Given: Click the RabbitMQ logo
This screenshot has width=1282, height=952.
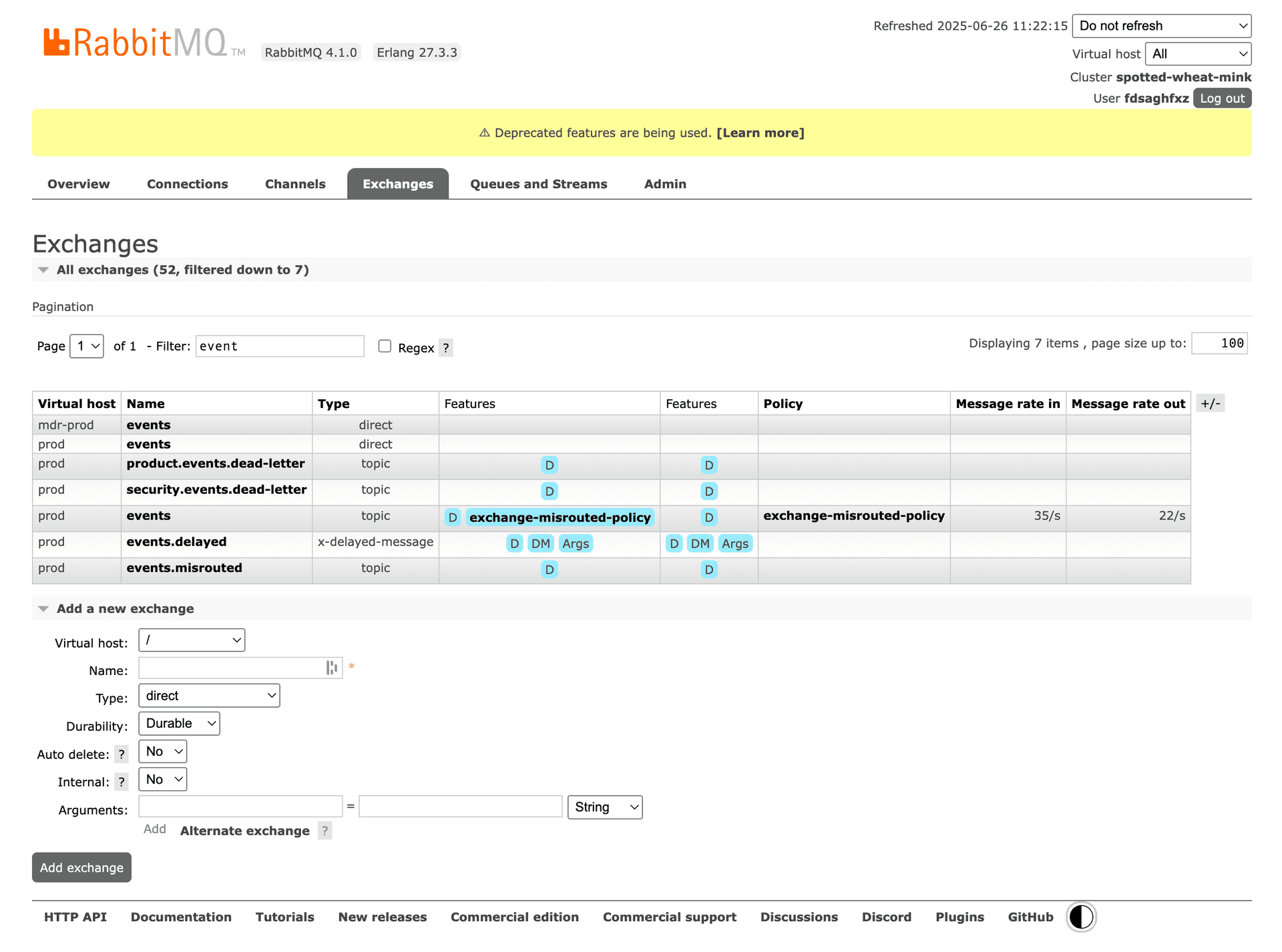Looking at the screenshot, I should 134,41.
